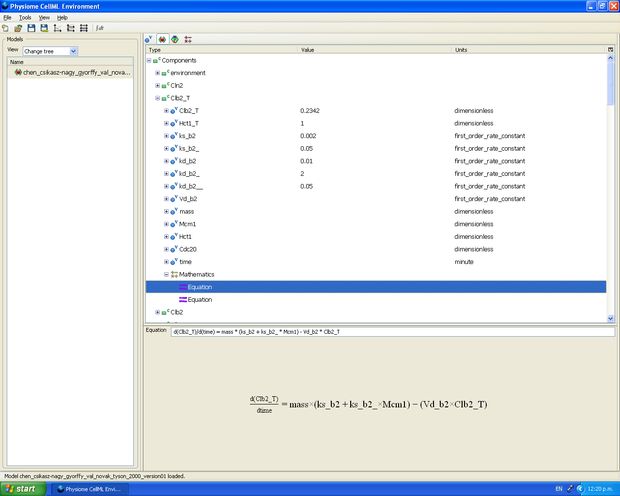Open the Help menu
Viewport: 620px width, 496px height.
coord(62,18)
